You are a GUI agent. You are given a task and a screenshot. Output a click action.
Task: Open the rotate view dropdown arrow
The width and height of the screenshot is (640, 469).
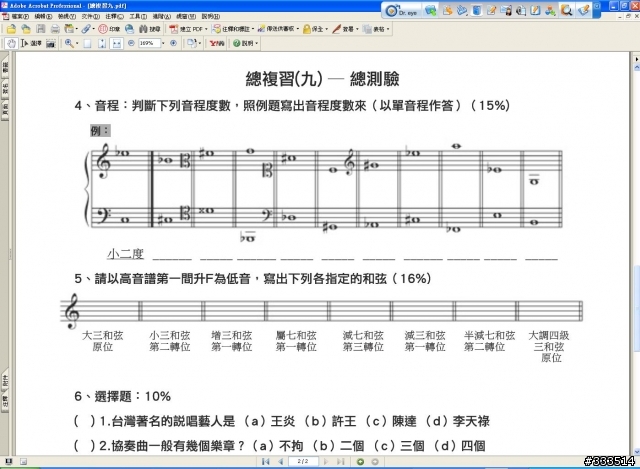pyautogui.click(x=200, y=43)
